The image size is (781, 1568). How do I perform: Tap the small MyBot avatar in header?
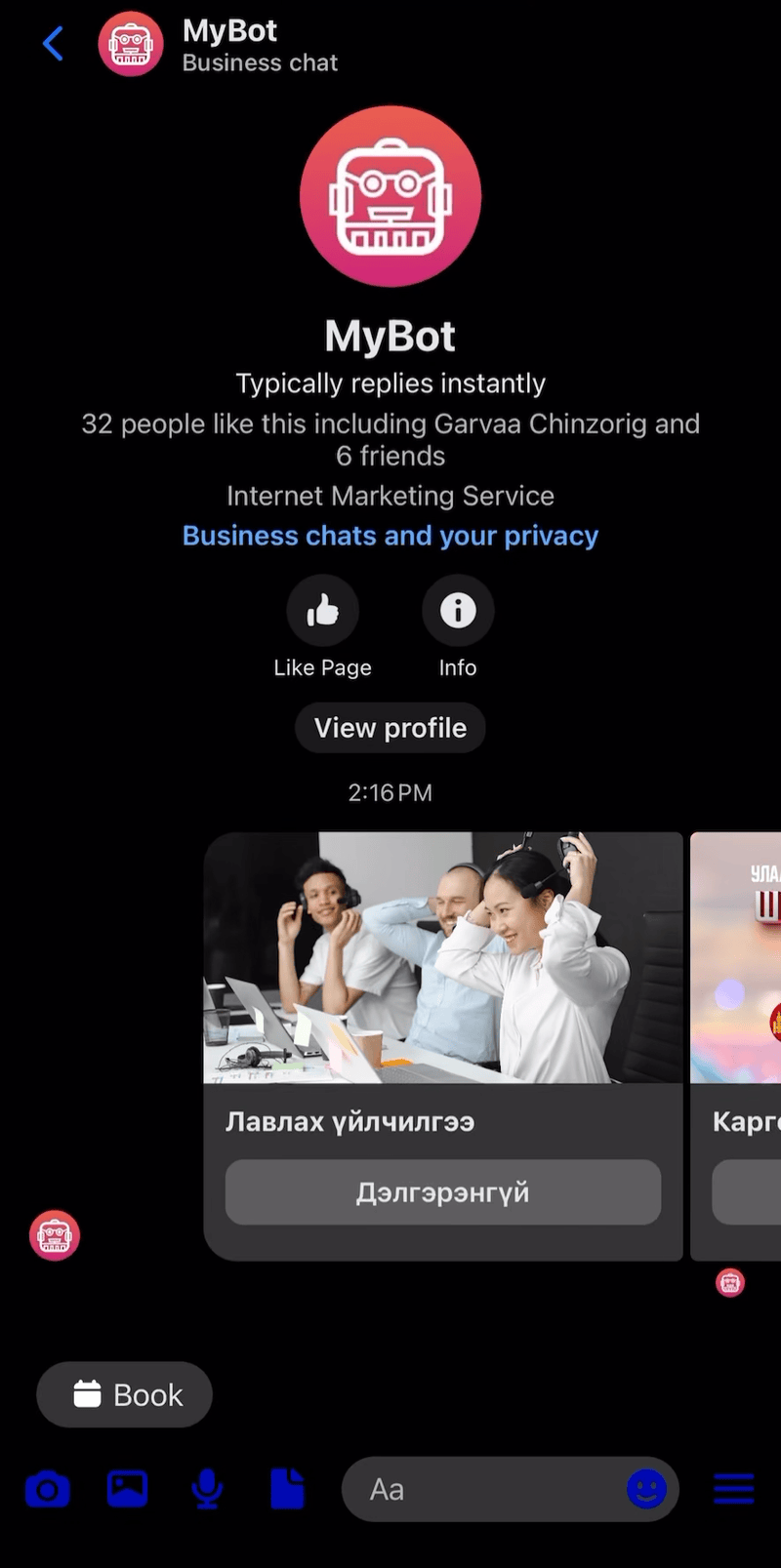pos(131,44)
